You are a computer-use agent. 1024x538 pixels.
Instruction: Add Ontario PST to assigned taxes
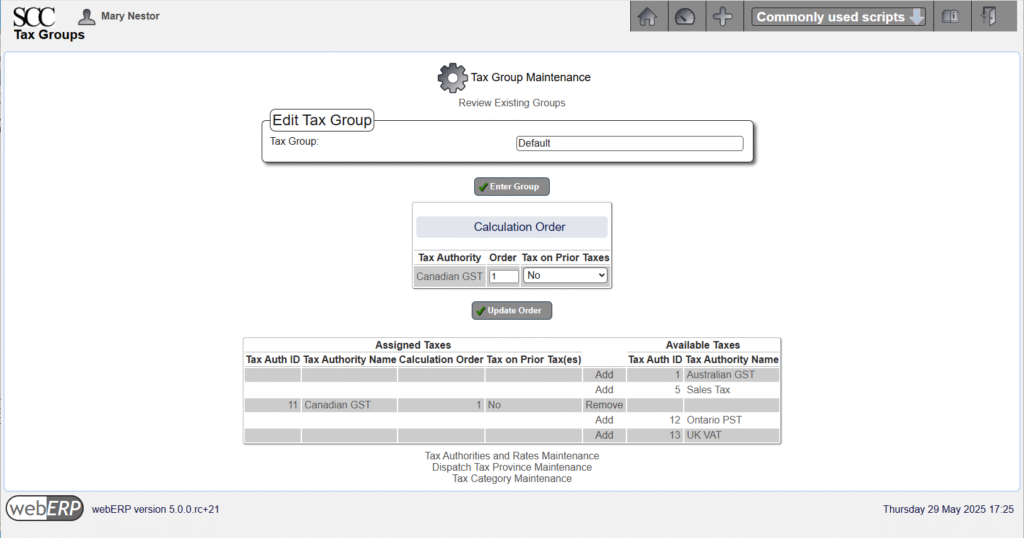tap(604, 420)
